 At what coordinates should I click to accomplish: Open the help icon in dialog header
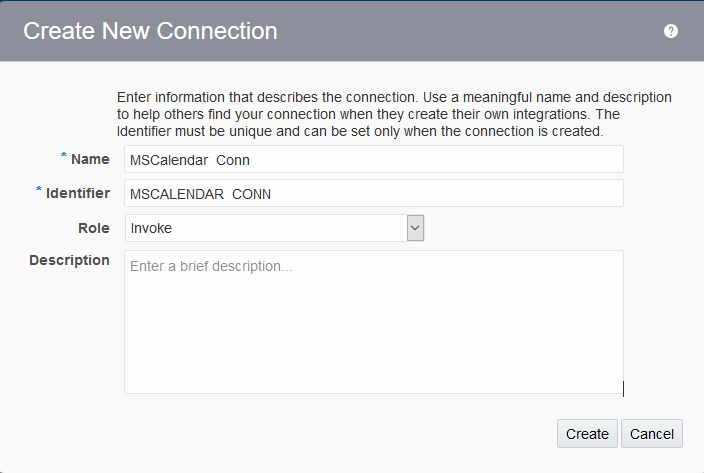coord(671,31)
